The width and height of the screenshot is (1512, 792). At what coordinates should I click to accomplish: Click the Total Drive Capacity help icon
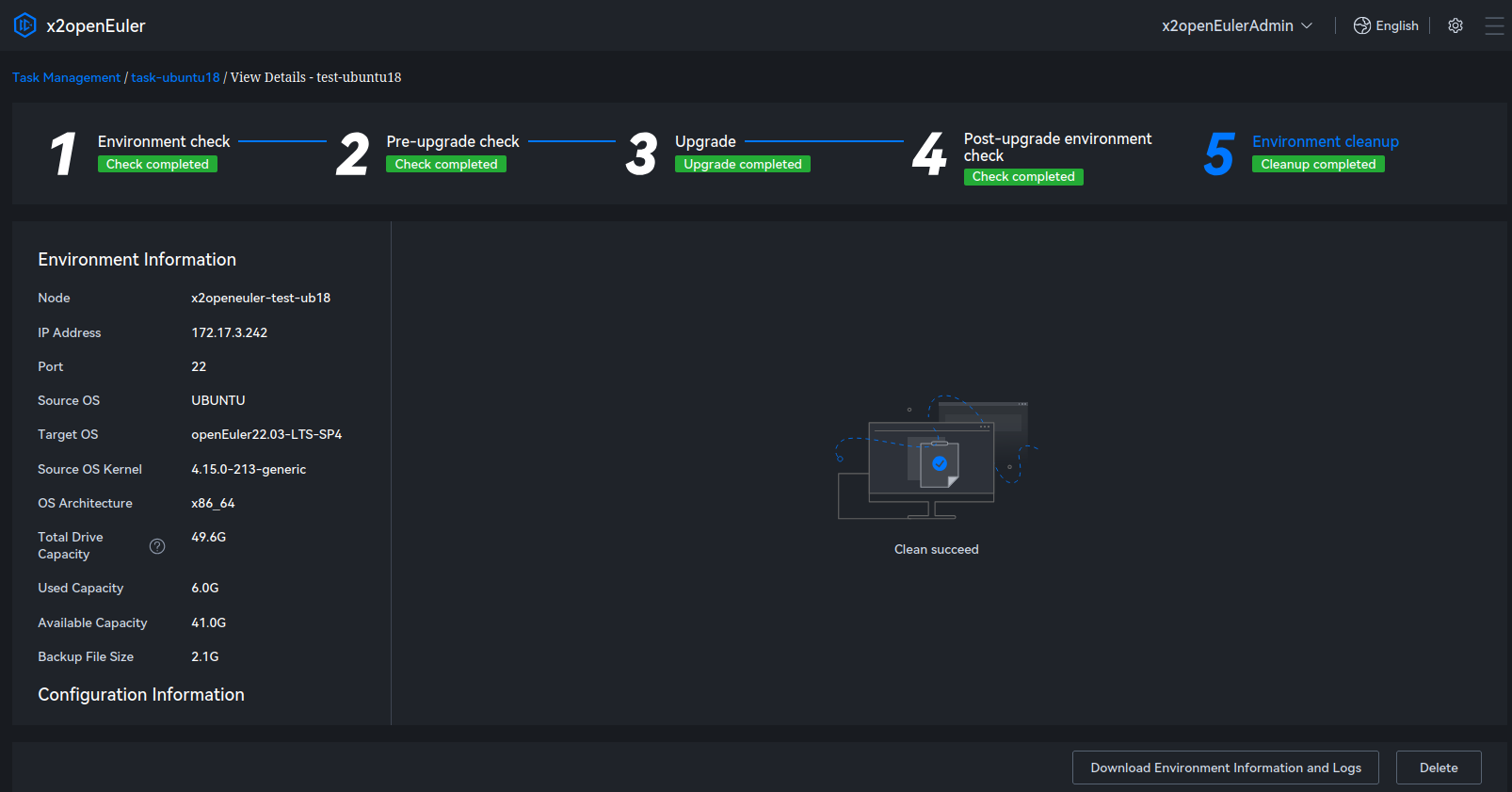click(x=157, y=546)
